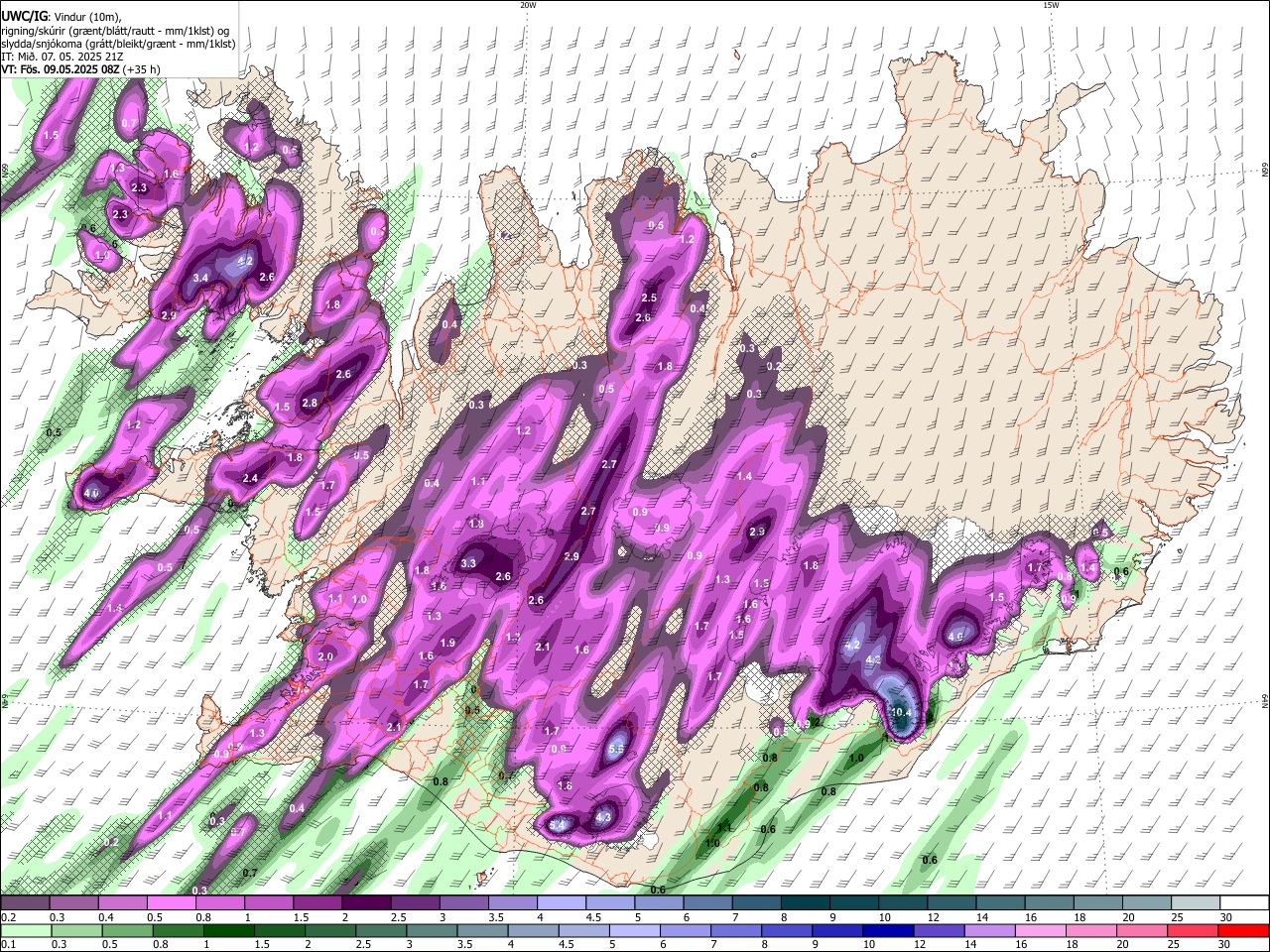The image size is (1270, 952).
Task: Select the pale green 0.1–0.3 swatch
Action: (x=25, y=931)
